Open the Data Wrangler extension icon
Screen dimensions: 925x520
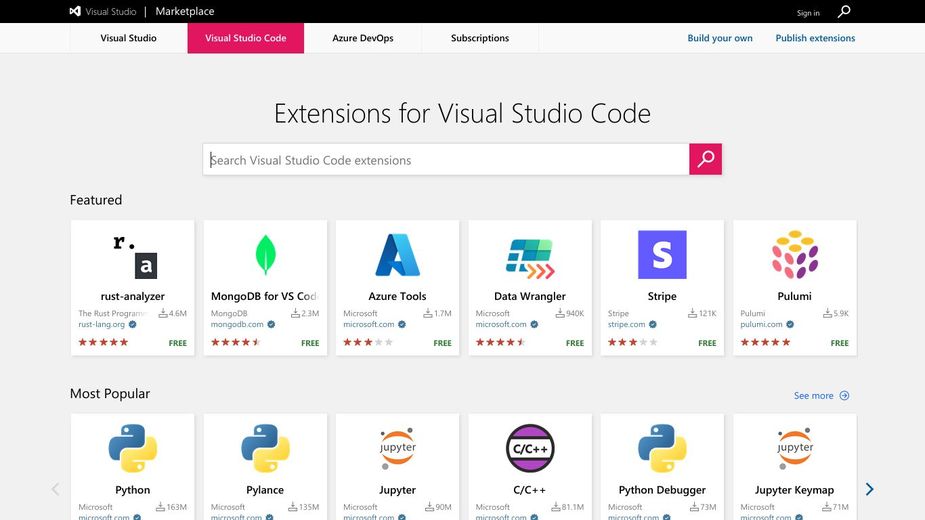pos(529,257)
